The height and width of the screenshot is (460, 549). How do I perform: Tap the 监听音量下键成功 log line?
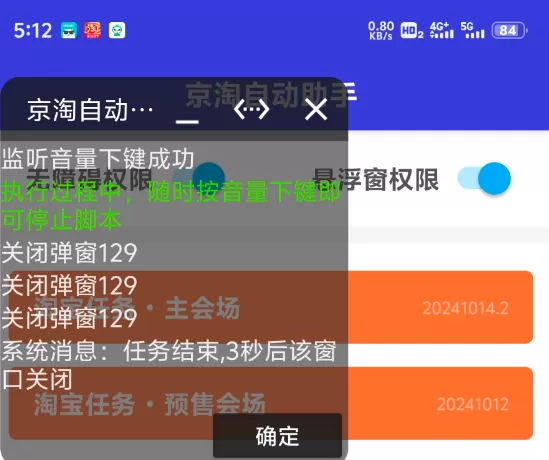point(98,159)
